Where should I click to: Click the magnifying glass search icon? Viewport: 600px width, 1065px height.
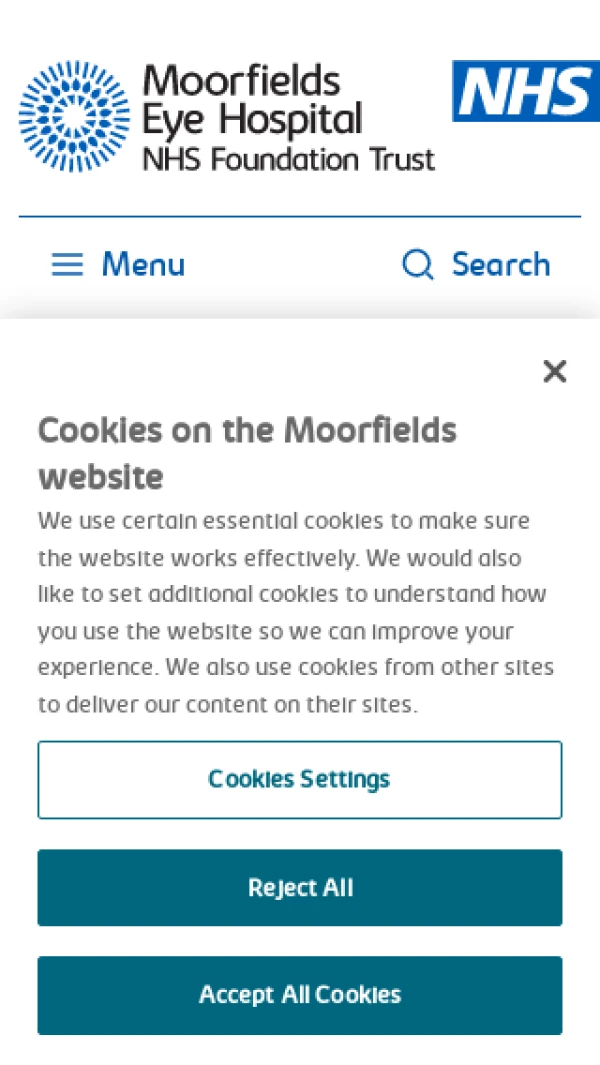[417, 265]
